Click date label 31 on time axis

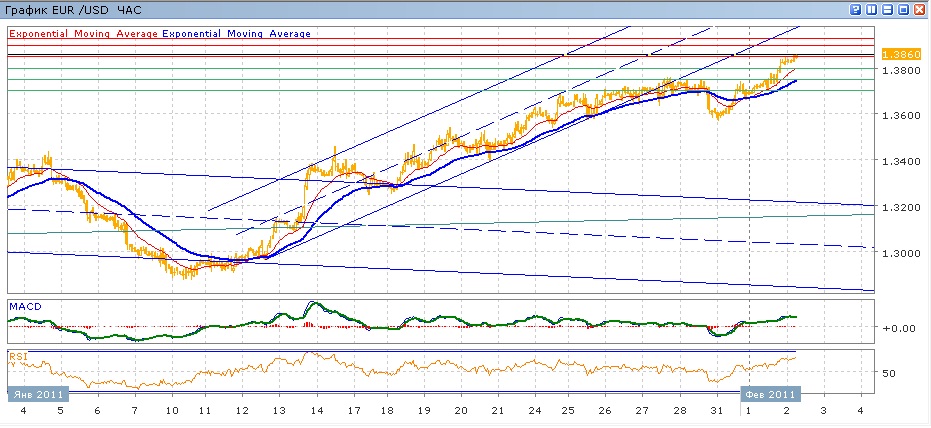717,411
